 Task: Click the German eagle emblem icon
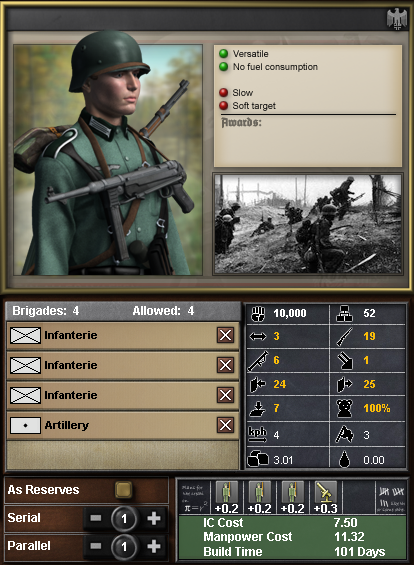click(397, 19)
